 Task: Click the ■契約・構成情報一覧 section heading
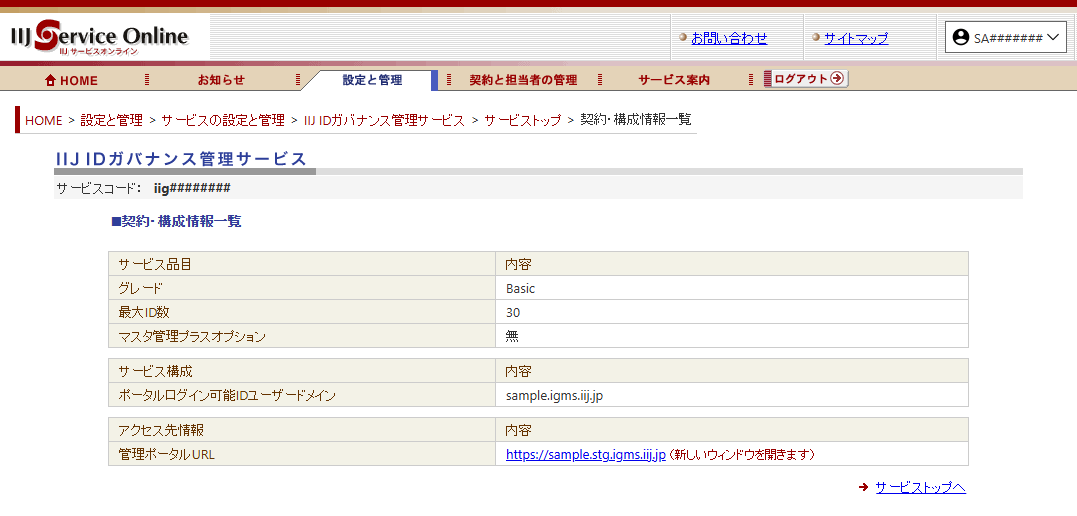[177, 222]
